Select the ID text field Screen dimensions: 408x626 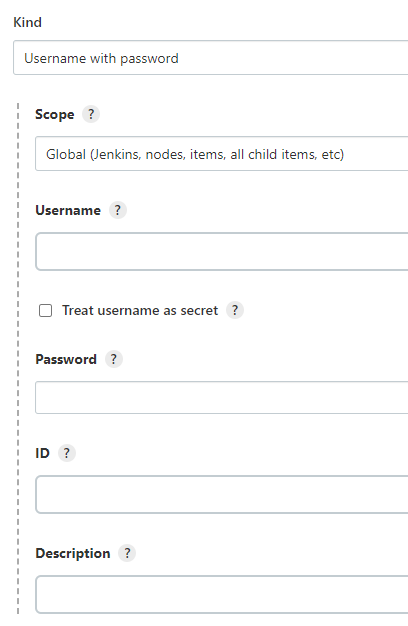click(222, 495)
